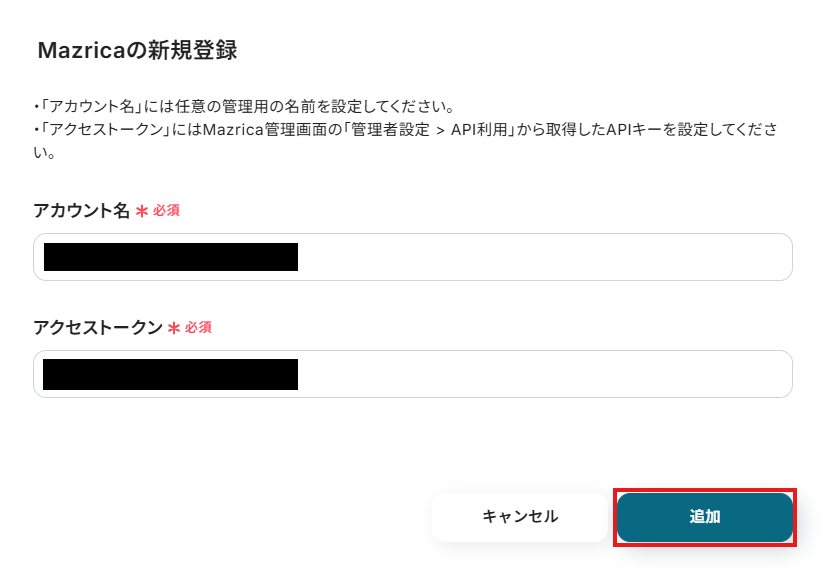Click the 必須 badge next to アカウント名
Image resolution: width=827 pixels, height=571 pixels.
point(166,211)
